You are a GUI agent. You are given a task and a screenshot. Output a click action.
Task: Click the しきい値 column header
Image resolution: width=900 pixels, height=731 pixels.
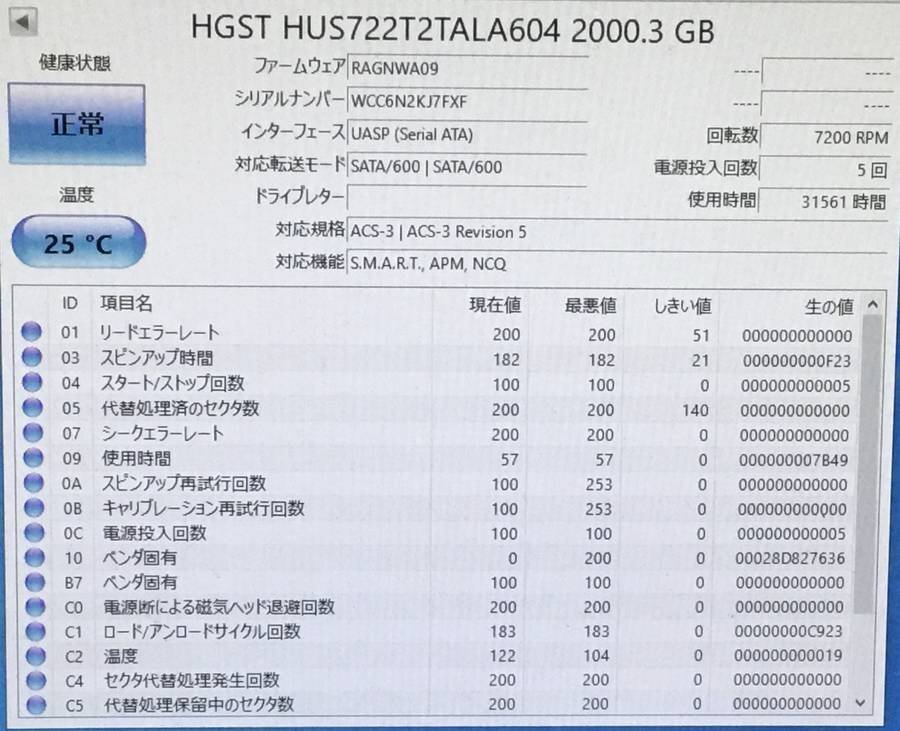pyautogui.click(x=682, y=306)
